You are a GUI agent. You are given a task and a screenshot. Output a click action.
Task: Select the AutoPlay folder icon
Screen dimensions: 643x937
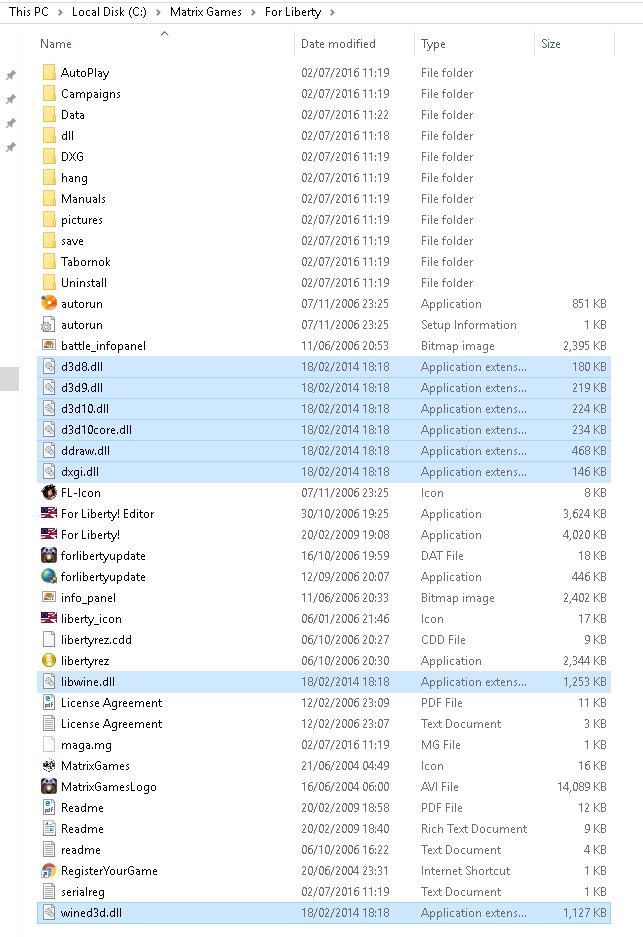[x=49, y=72]
